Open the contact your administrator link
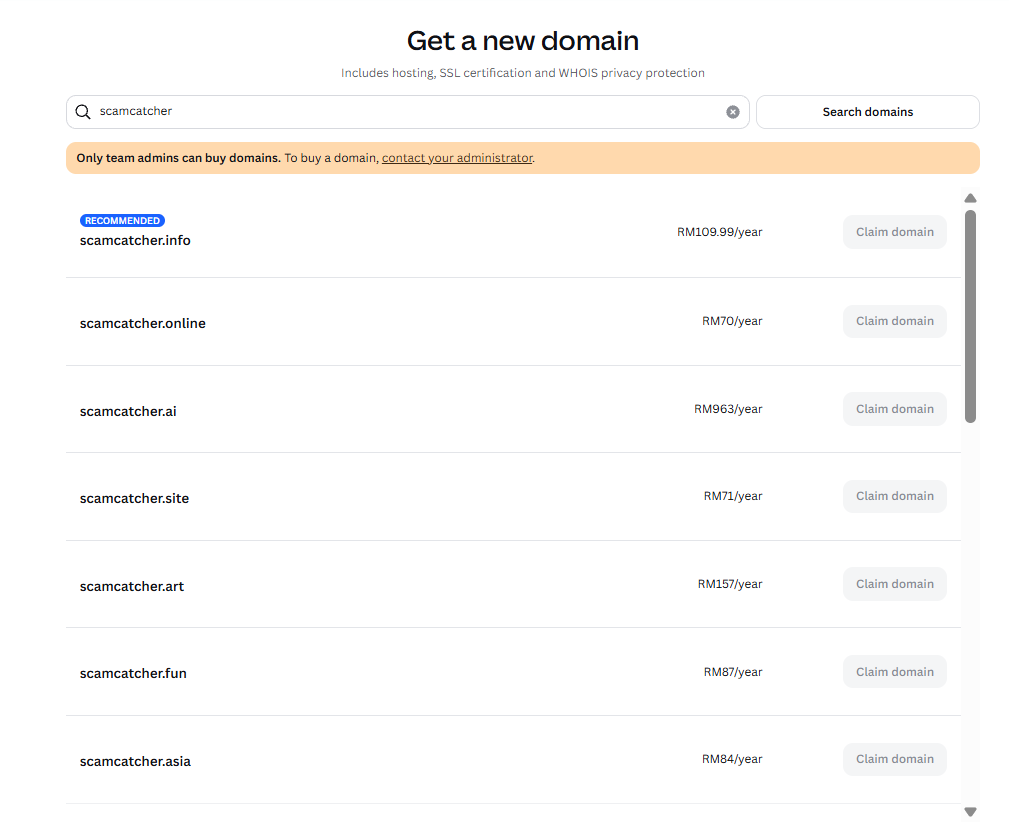Screen dimensions: 1009x832 coord(457,158)
